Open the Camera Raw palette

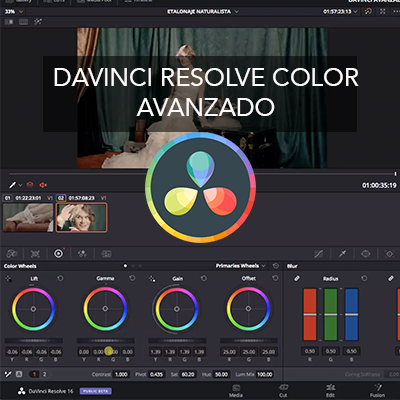pyautogui.click(x=12, y=254)
